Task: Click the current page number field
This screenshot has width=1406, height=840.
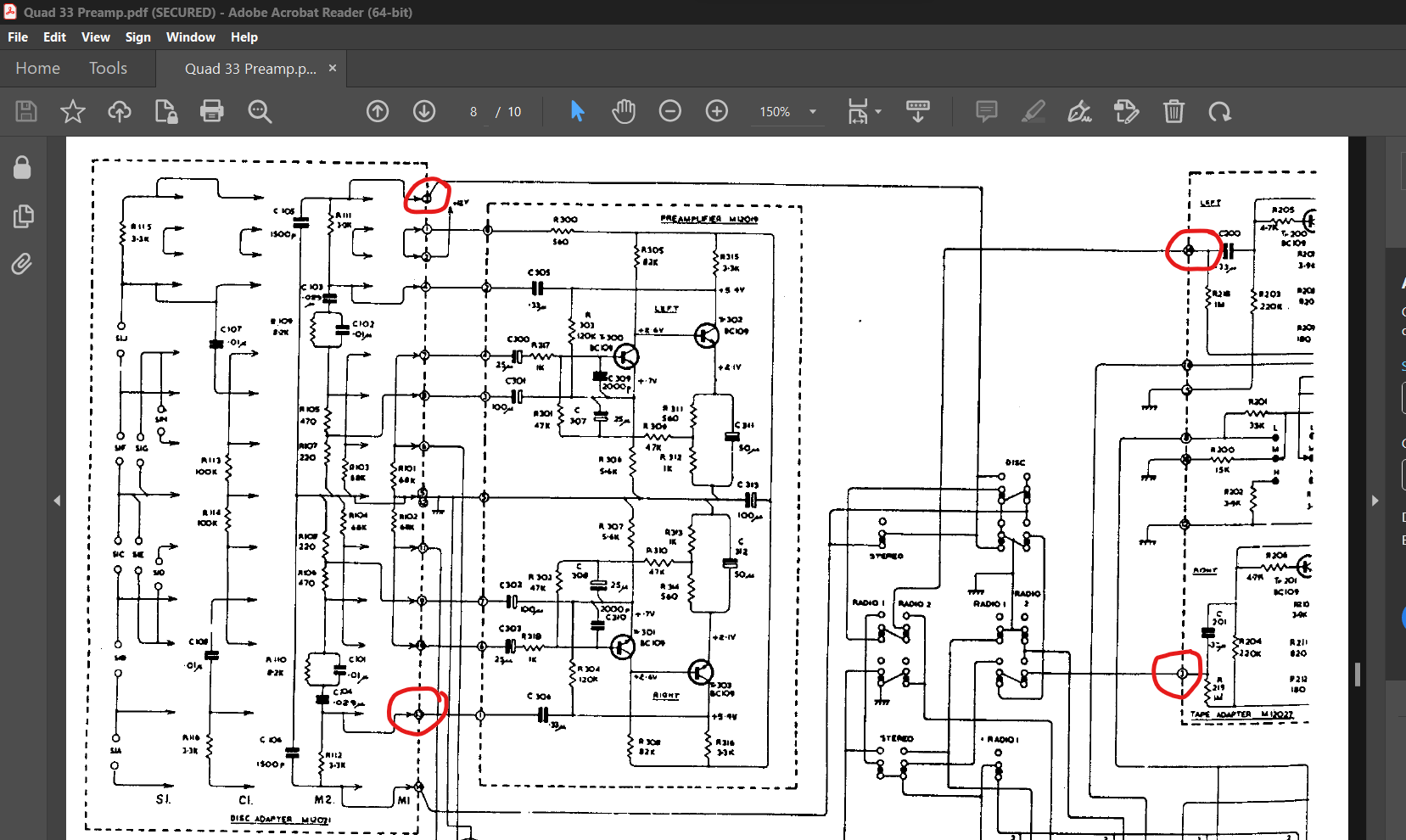Action: pyautogui.click(x=473, y=111)
